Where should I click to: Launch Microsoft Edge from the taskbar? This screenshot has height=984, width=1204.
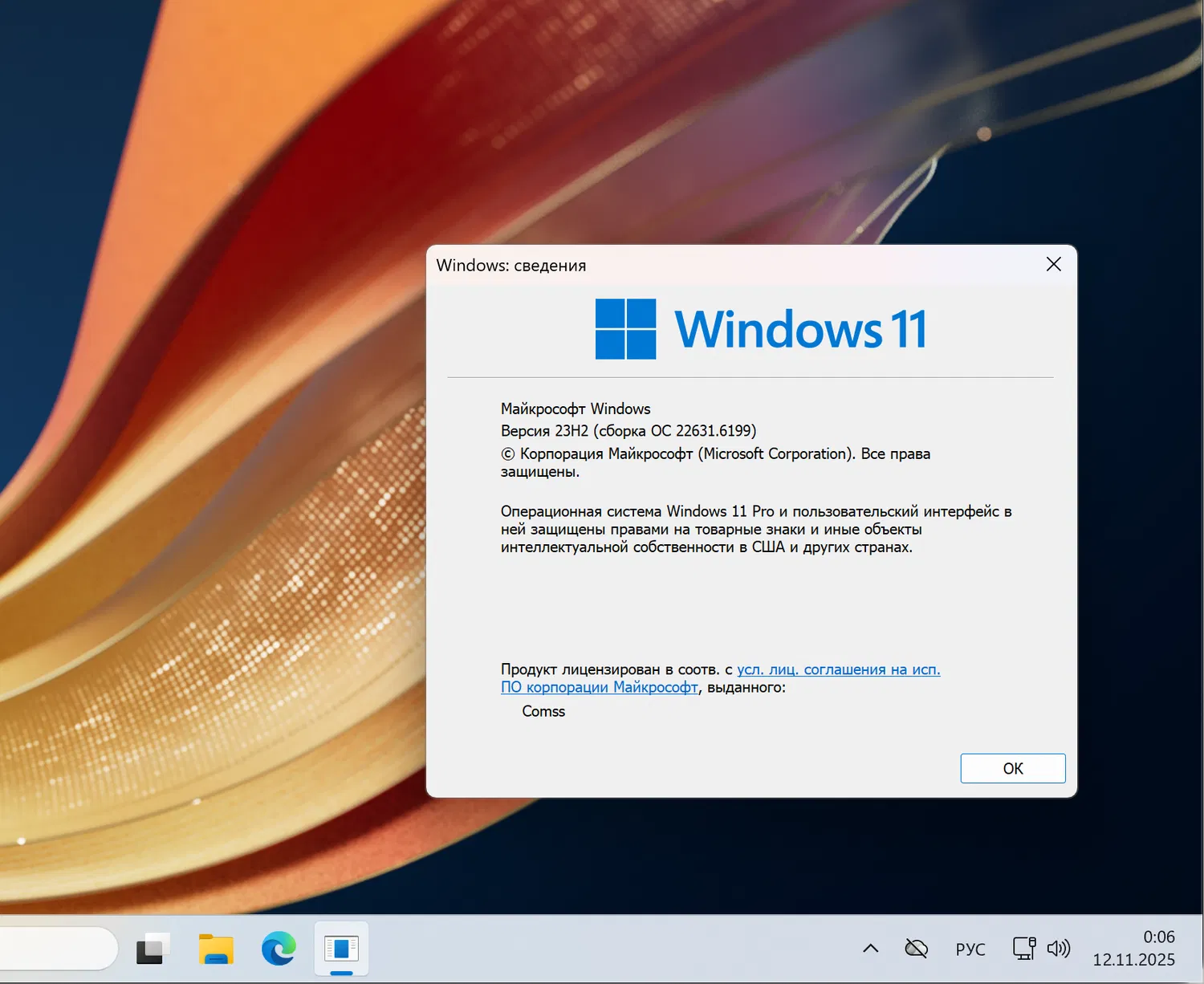click(278, 949)
